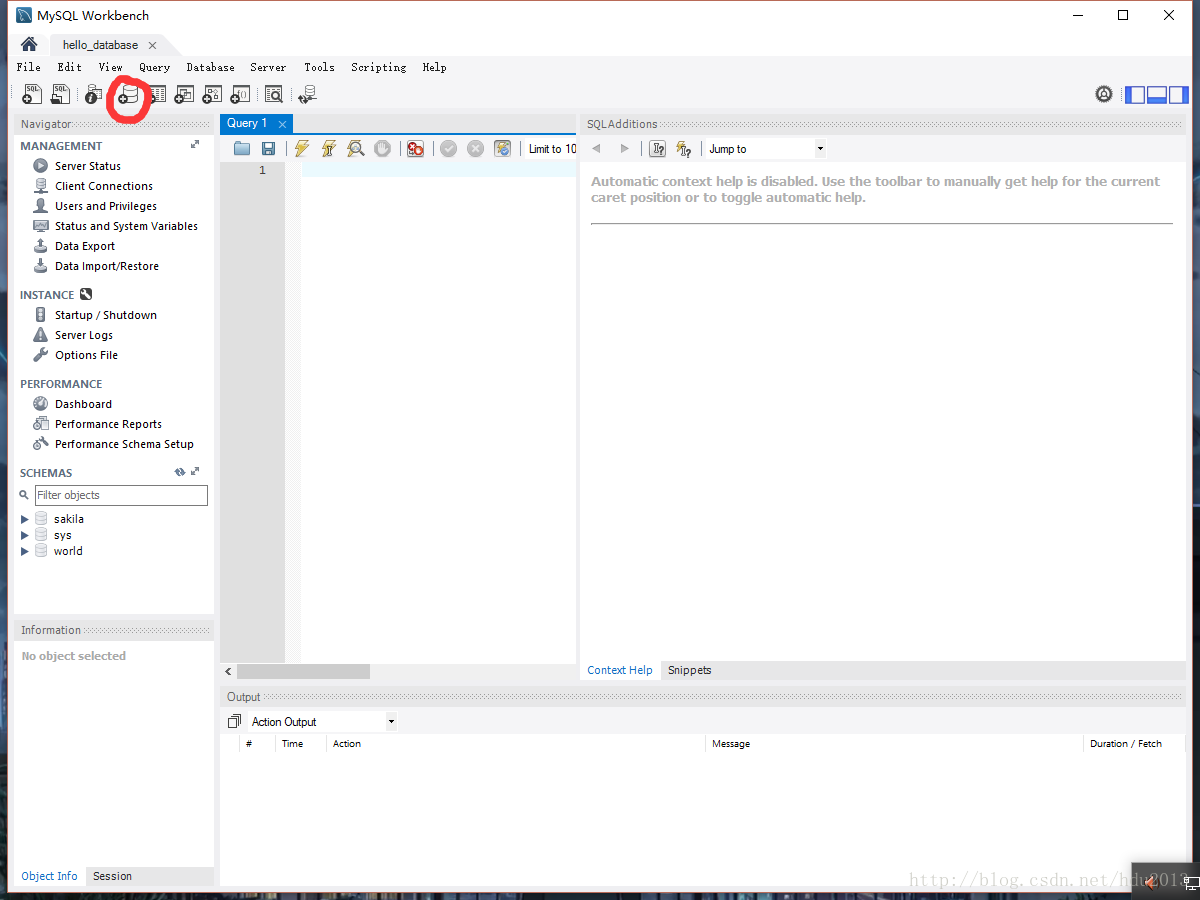The width and height of the screenshot is (1200, 900).
Task: Refresh the schemas list icon
Action: 180,472
